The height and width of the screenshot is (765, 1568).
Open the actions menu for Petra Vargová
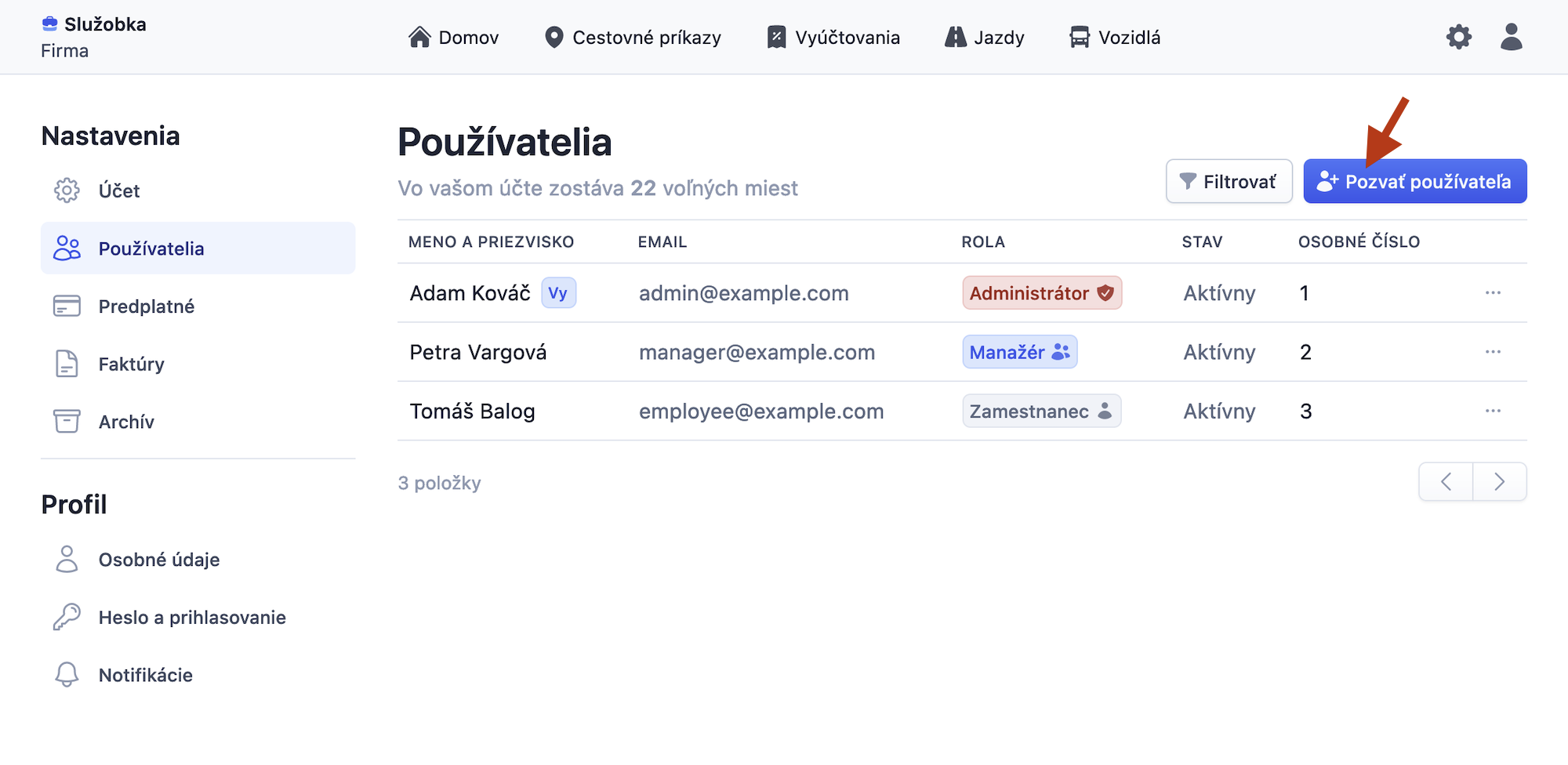click(x=1493, y=352)
